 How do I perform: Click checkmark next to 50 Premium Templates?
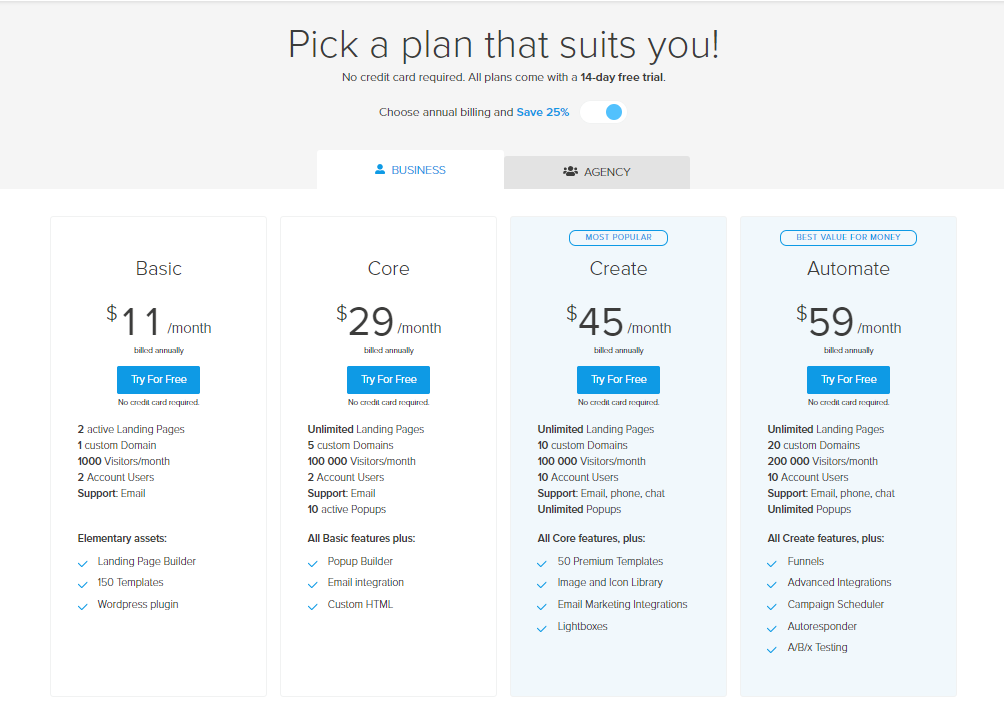[542, 564]
